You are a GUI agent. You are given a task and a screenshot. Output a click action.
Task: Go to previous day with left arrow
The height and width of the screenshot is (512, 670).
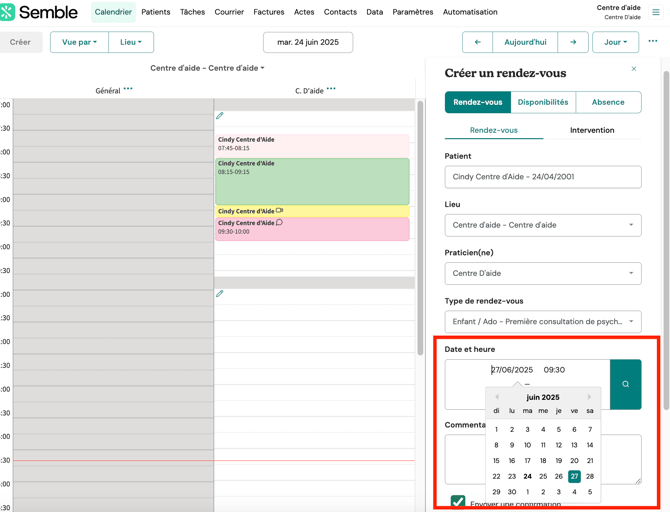coord(477,42)
